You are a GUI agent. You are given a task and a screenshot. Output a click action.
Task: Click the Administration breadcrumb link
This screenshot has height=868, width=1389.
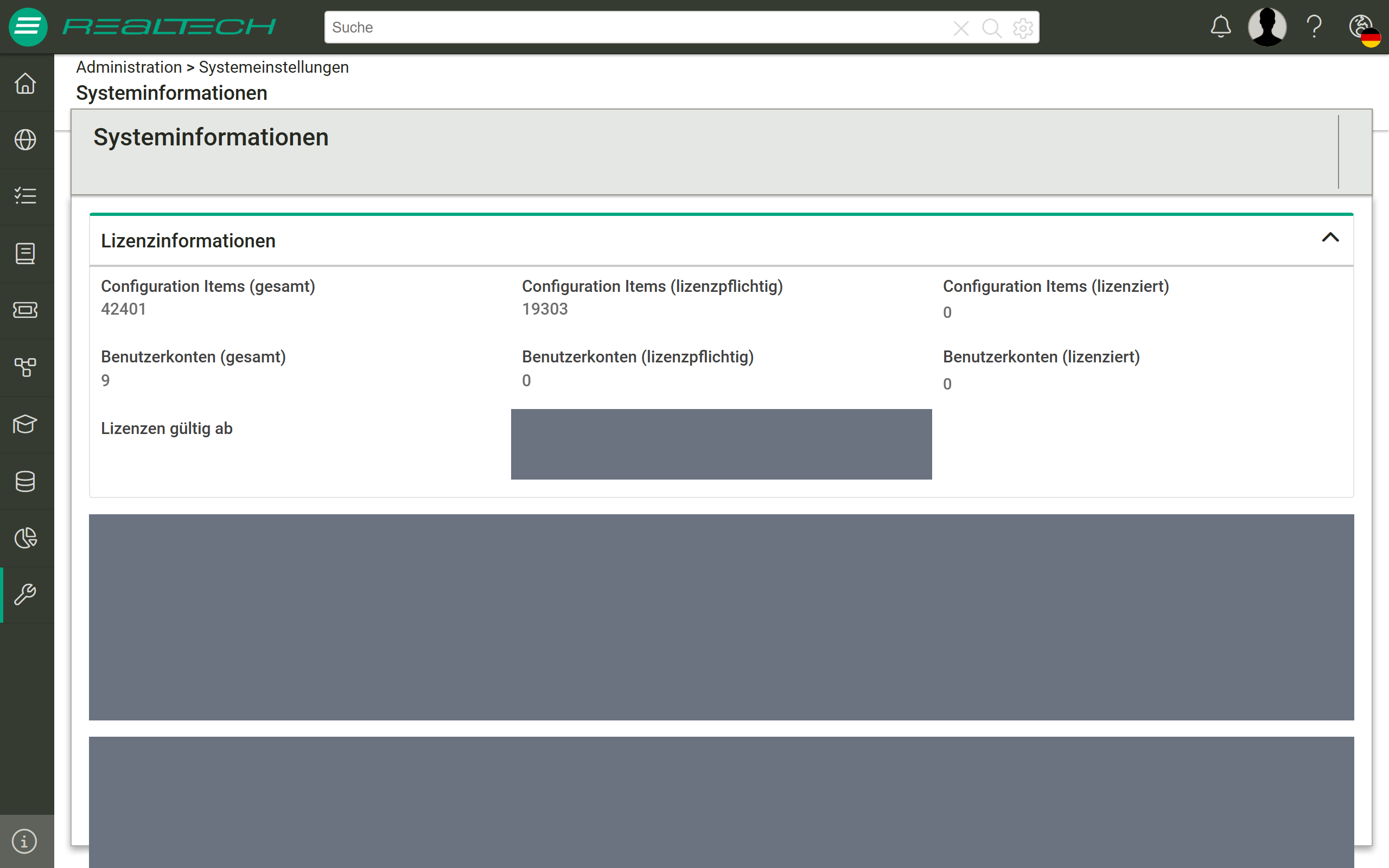(129, 67)
